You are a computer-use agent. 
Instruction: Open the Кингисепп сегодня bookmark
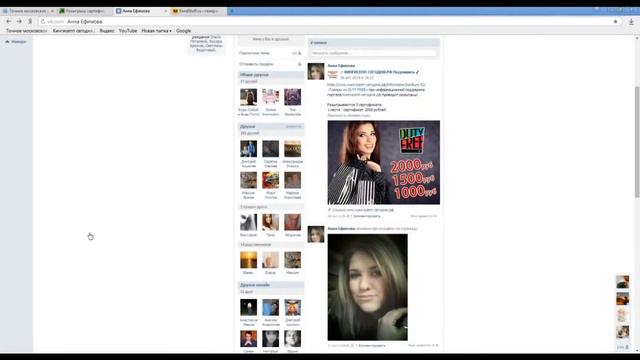[73, 31]
